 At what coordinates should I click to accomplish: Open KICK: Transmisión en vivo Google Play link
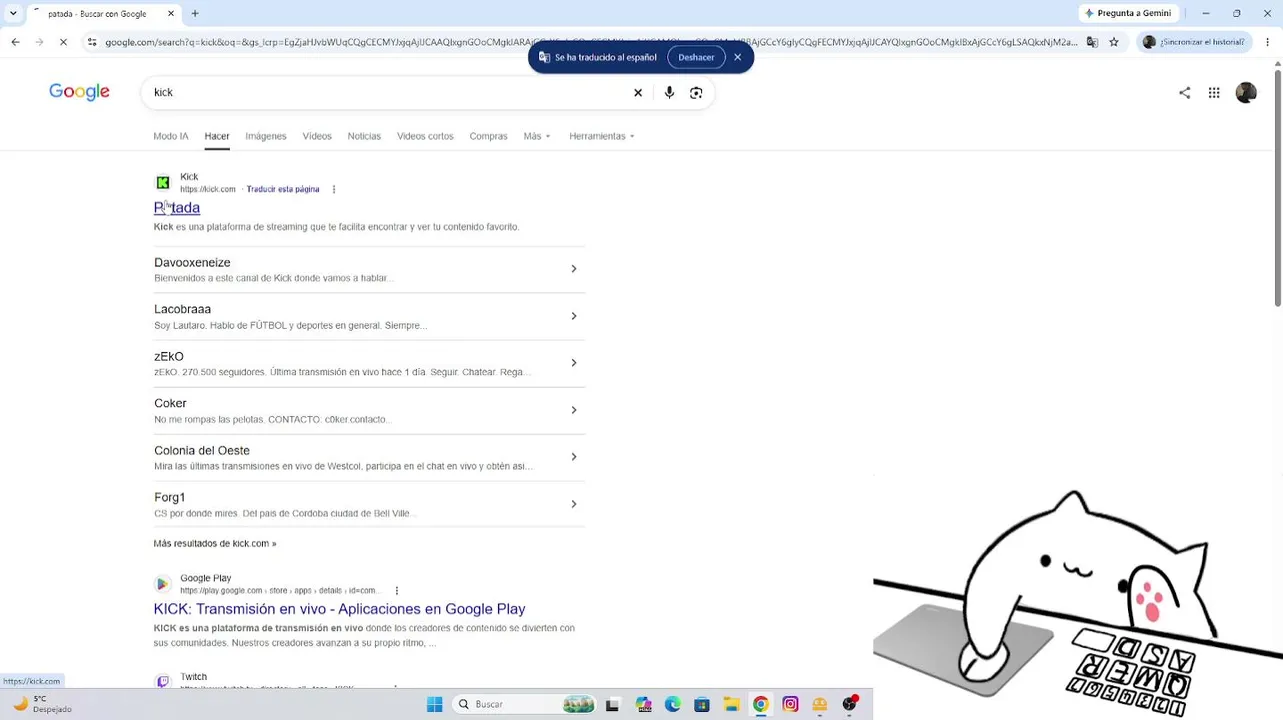(x=339, y=609)
